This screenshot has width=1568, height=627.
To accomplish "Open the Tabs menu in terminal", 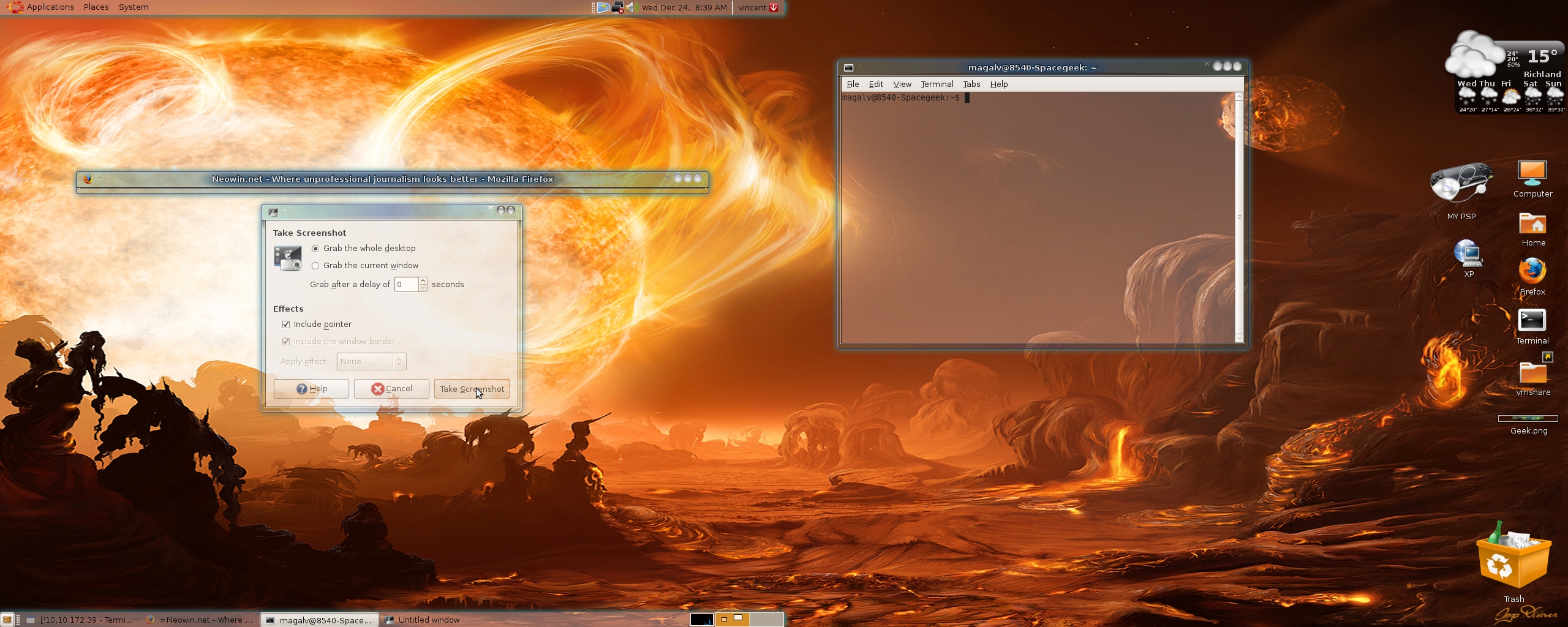I will tap(971, 84).
